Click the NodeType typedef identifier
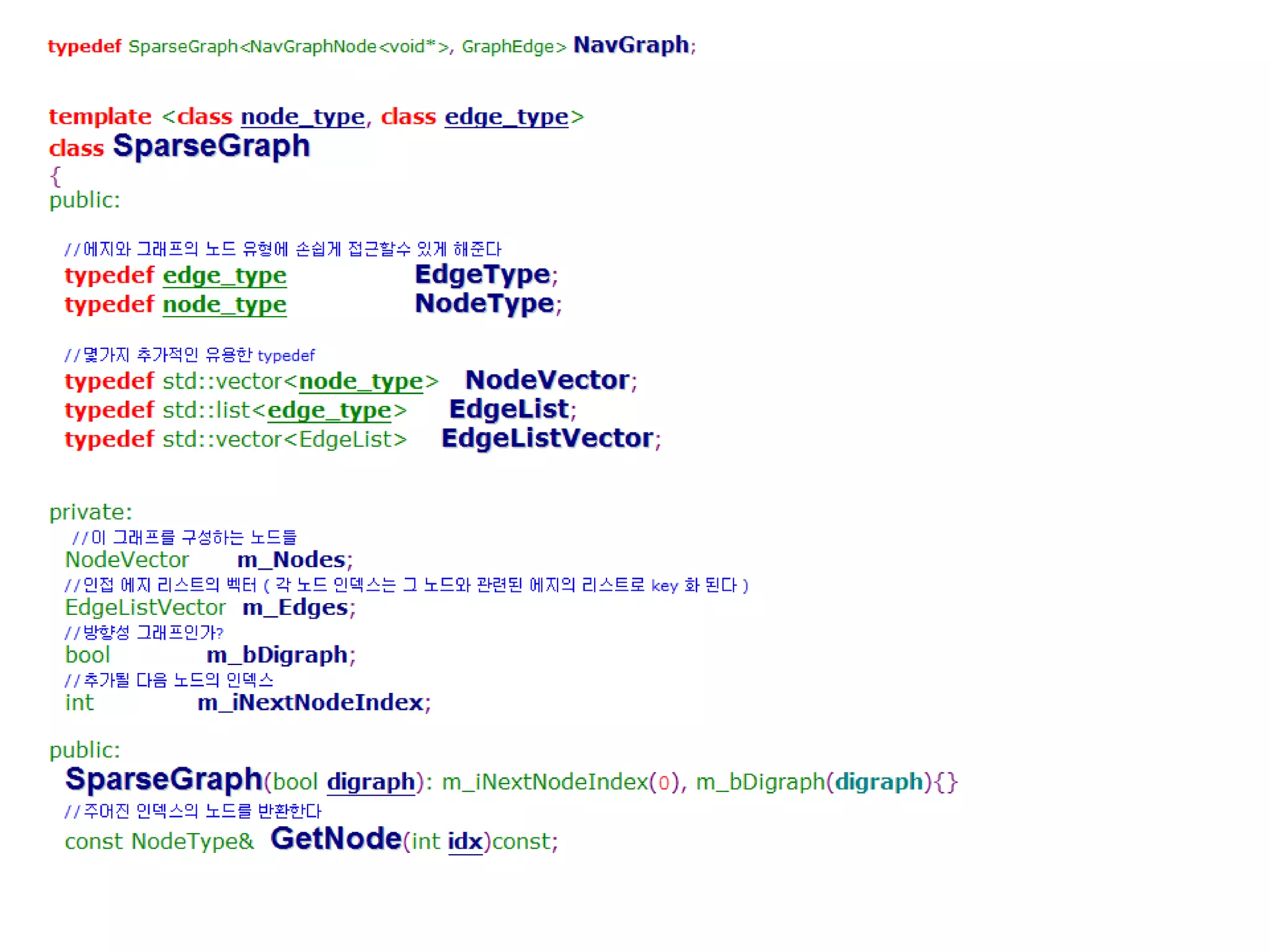1270x952 pixels. 484,304
